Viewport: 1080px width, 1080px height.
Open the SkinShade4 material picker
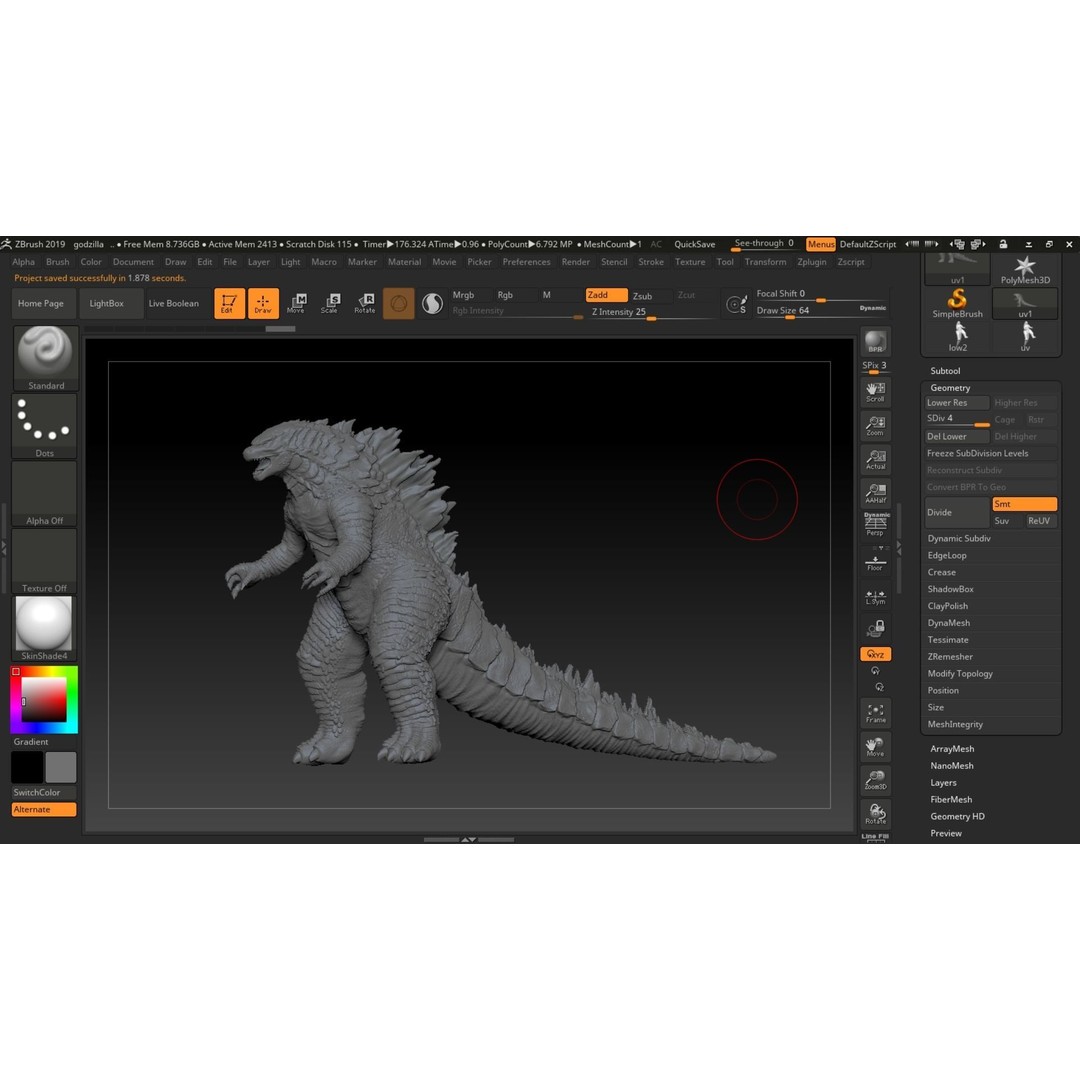coord(45,628)
